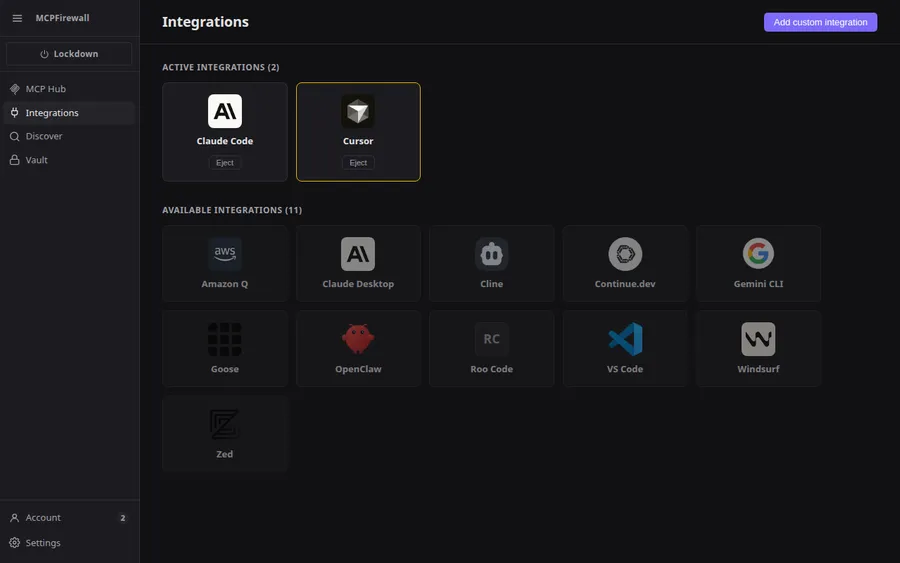The width and height of the screenshot is (900, 563).
Task: Click the MCPFirewall app title
Action: tap(63, 18)
